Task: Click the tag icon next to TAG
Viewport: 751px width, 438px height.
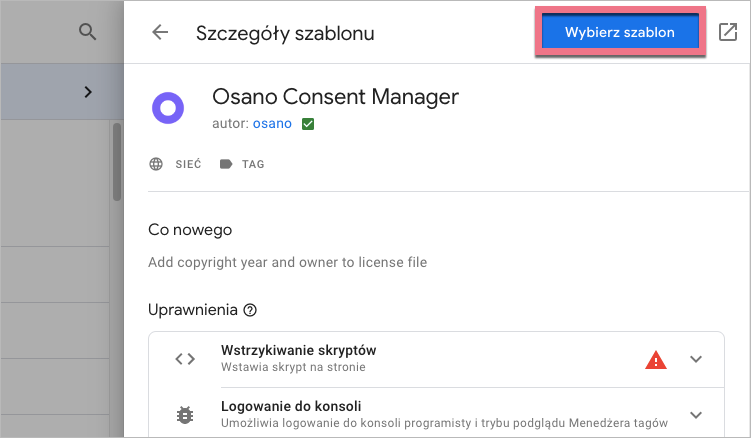Action: (x=225, y=164)
